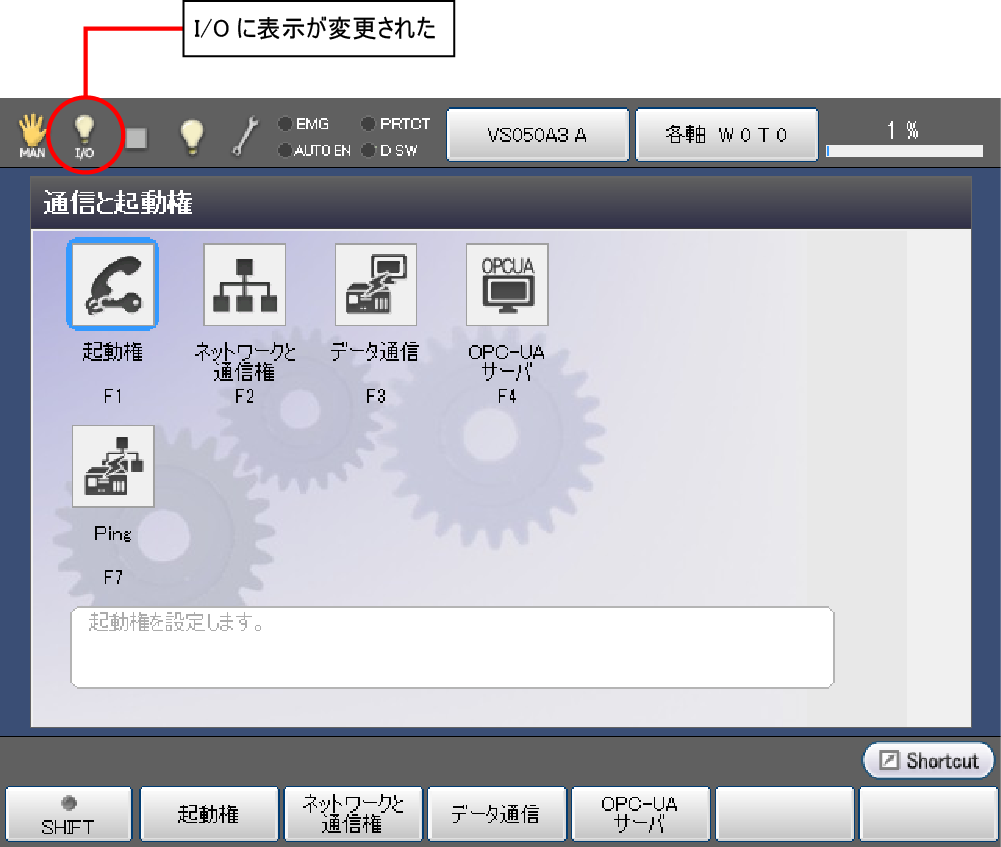Toggle the SHIFT key button

pyautogui.click(x=68, y=815)
